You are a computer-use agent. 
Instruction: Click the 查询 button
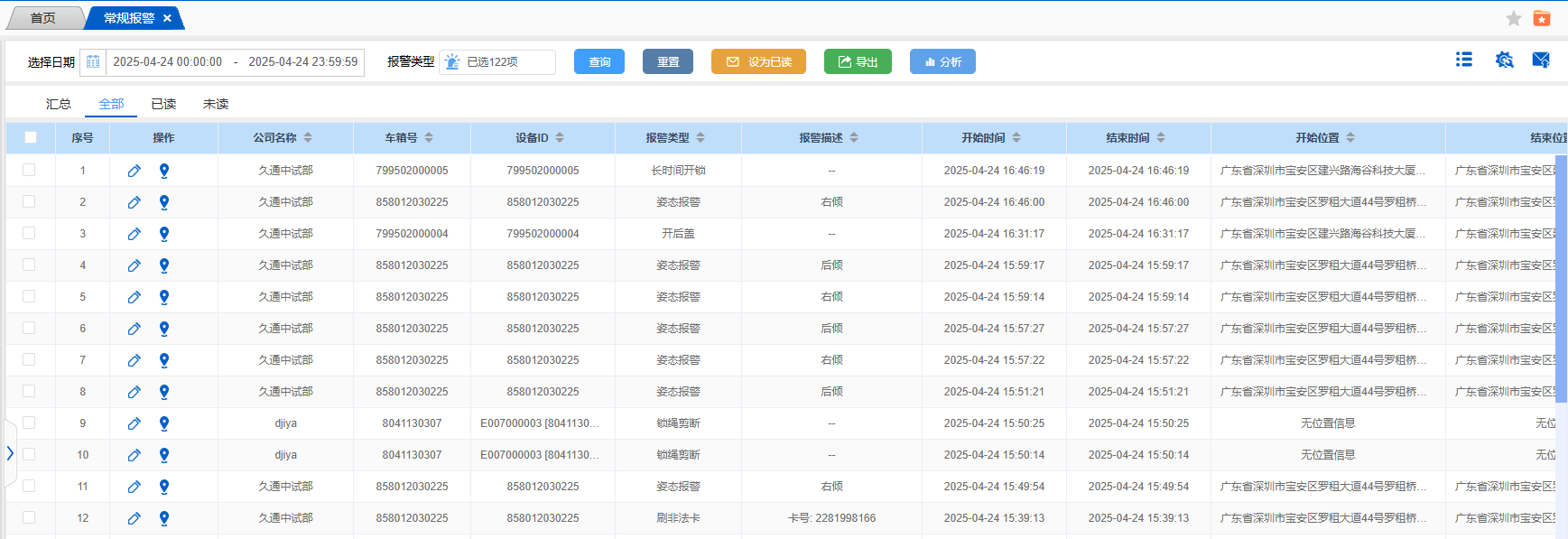599,61
